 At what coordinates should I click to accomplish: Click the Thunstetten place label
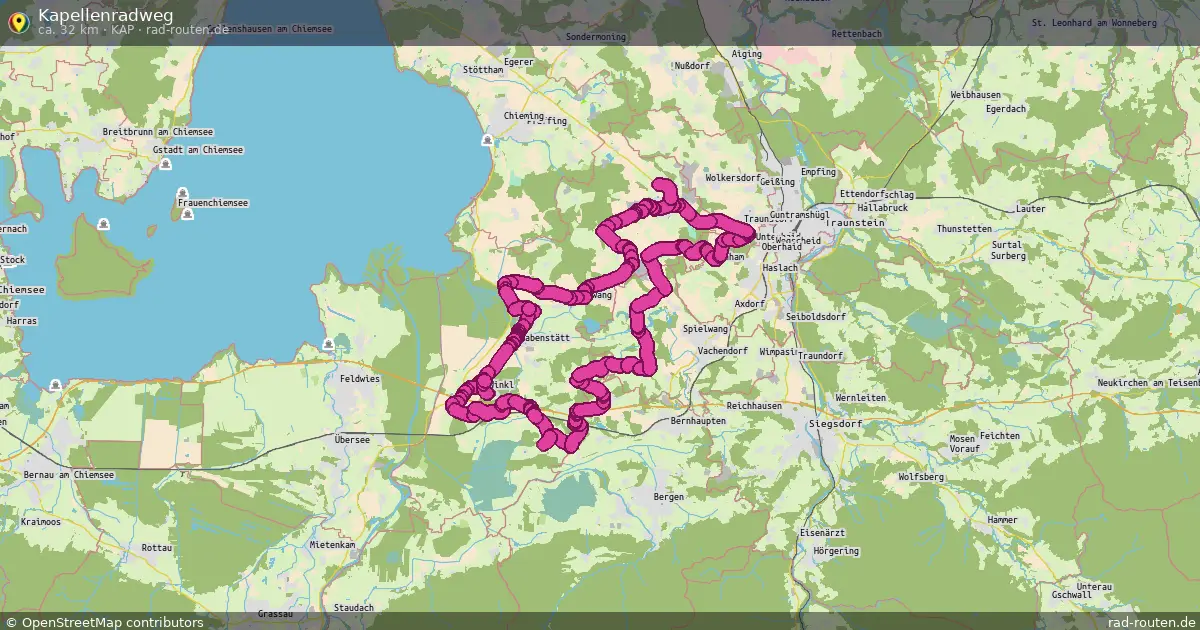tap(964, 229)
